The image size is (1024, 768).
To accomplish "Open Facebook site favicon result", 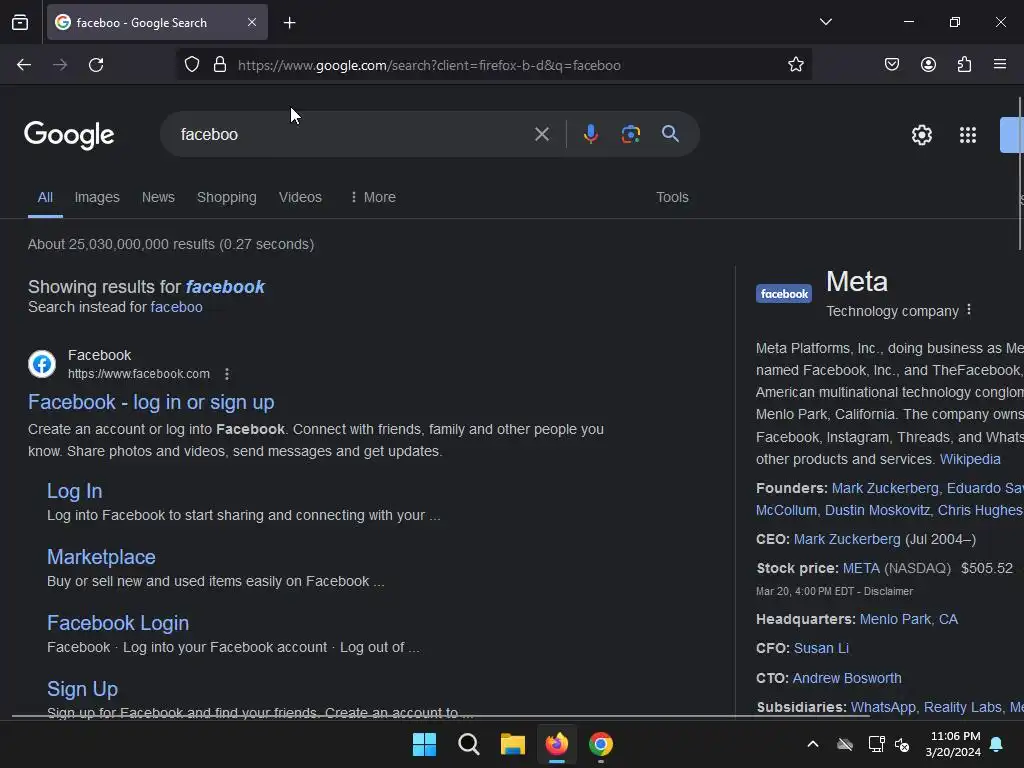I will point(42,364).
